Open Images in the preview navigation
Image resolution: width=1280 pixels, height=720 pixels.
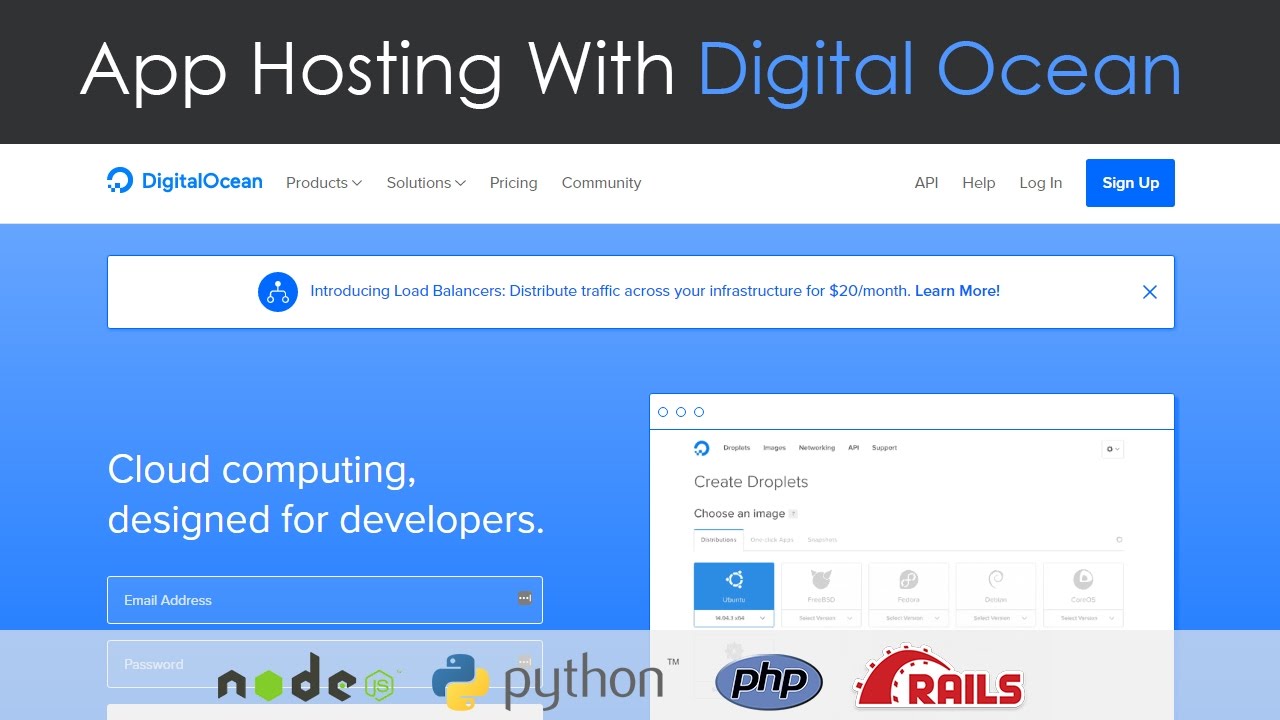tap(774, 448)
